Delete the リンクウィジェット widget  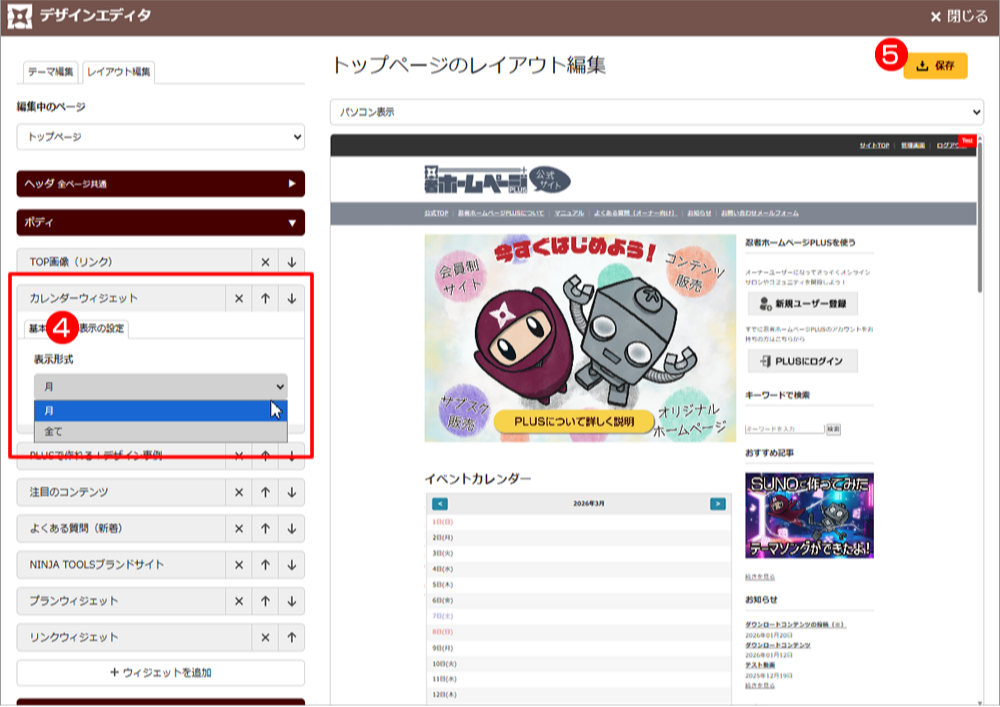point(265,637)
